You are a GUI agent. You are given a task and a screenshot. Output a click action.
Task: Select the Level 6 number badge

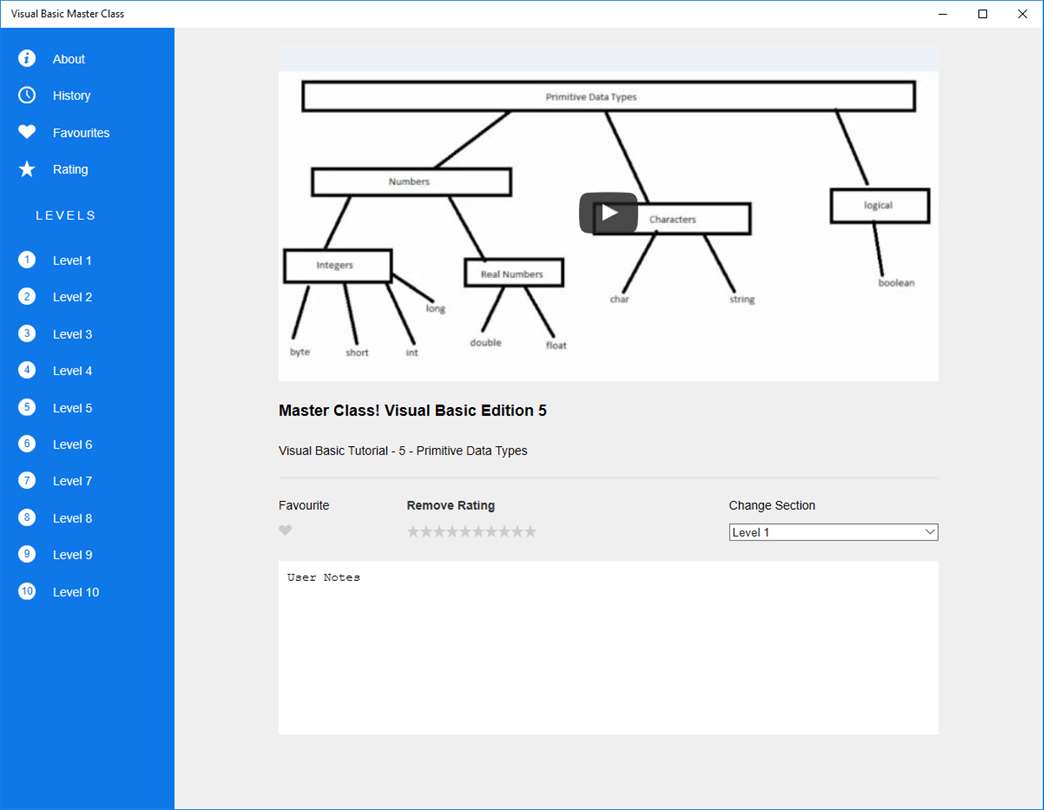[27, 443]
